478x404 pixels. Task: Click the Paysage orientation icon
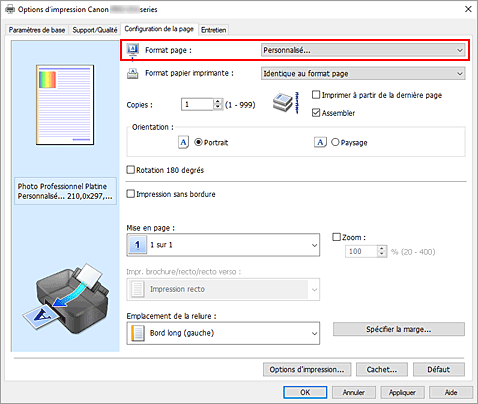click(x=320, y=142)
